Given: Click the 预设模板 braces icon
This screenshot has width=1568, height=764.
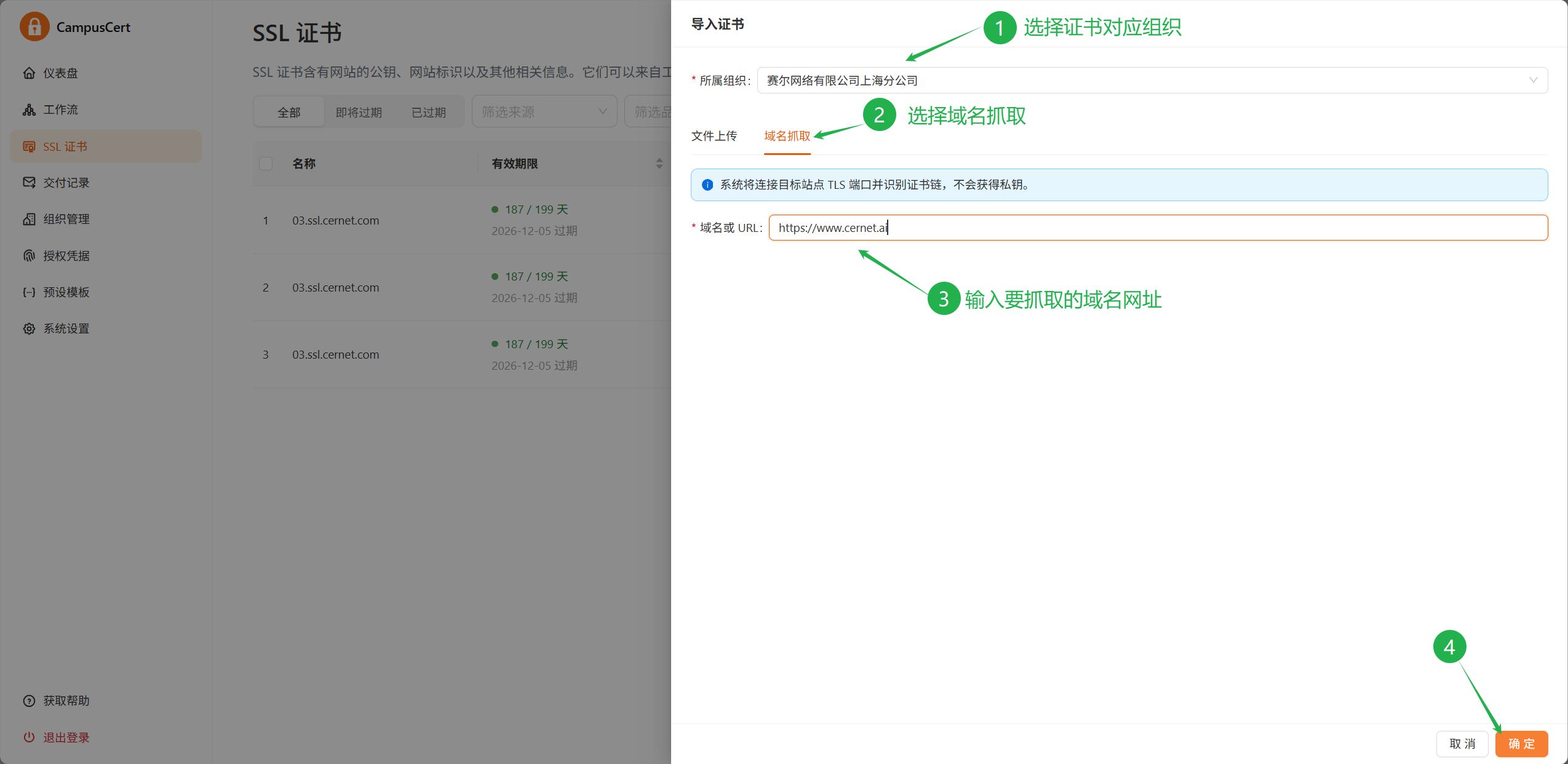Looking at the screenshot, I should click(29, 292).
